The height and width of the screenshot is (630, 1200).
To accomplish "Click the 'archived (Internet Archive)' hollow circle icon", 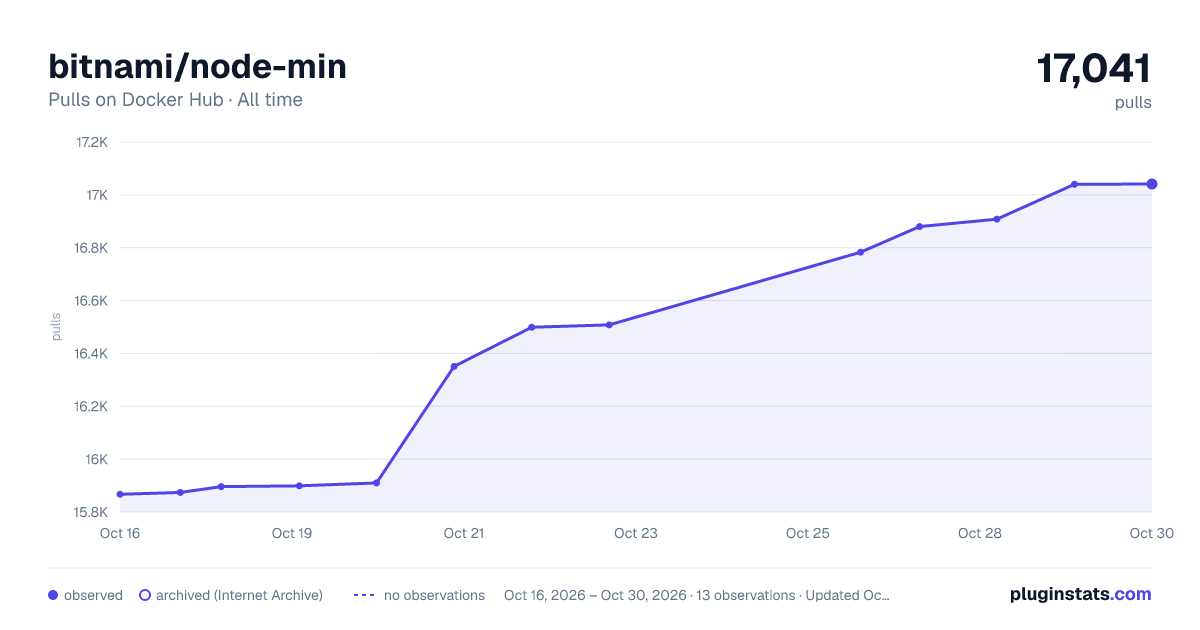I will [145, 595].
